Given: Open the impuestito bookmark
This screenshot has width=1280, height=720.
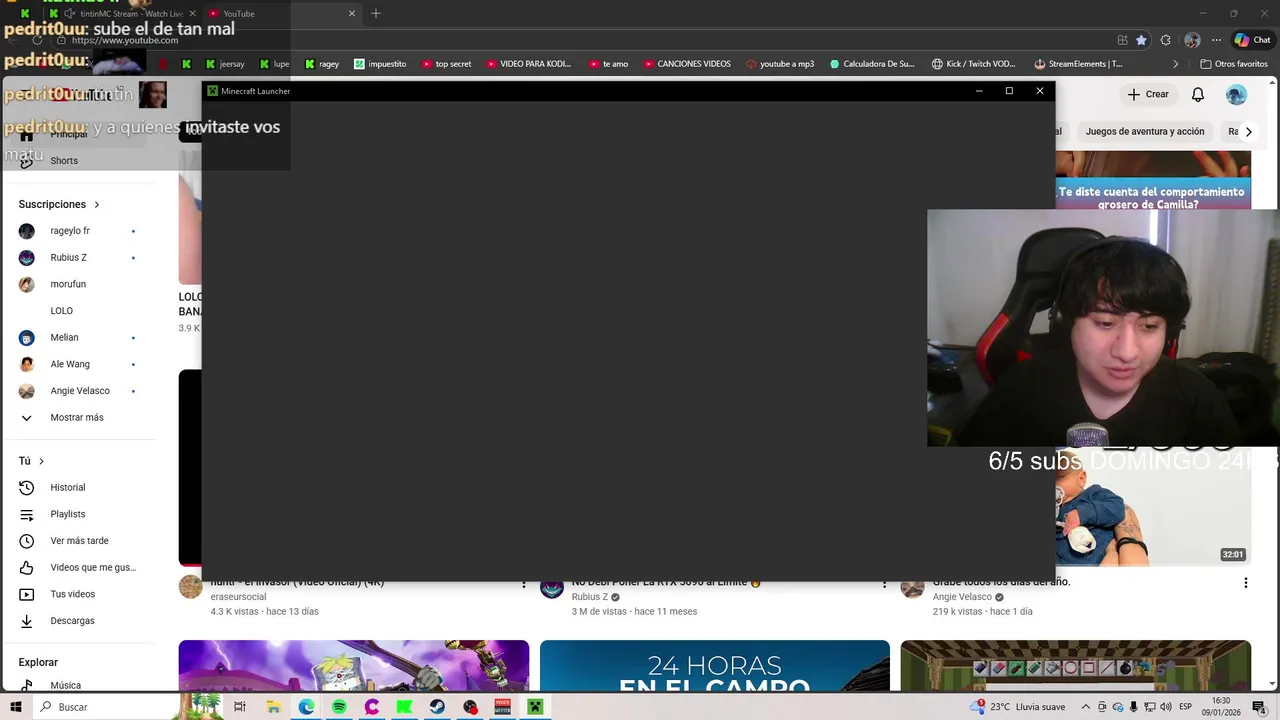Looking at the screenshot, I should 380,64.
